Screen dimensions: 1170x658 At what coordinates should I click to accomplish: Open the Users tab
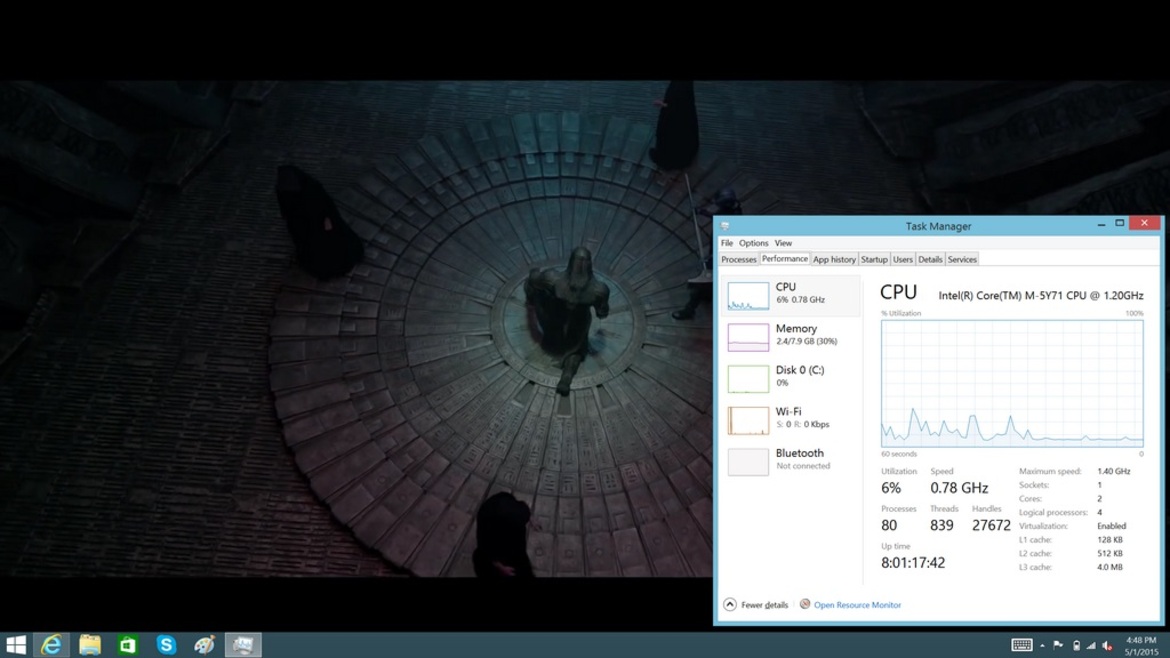(903, 260)
